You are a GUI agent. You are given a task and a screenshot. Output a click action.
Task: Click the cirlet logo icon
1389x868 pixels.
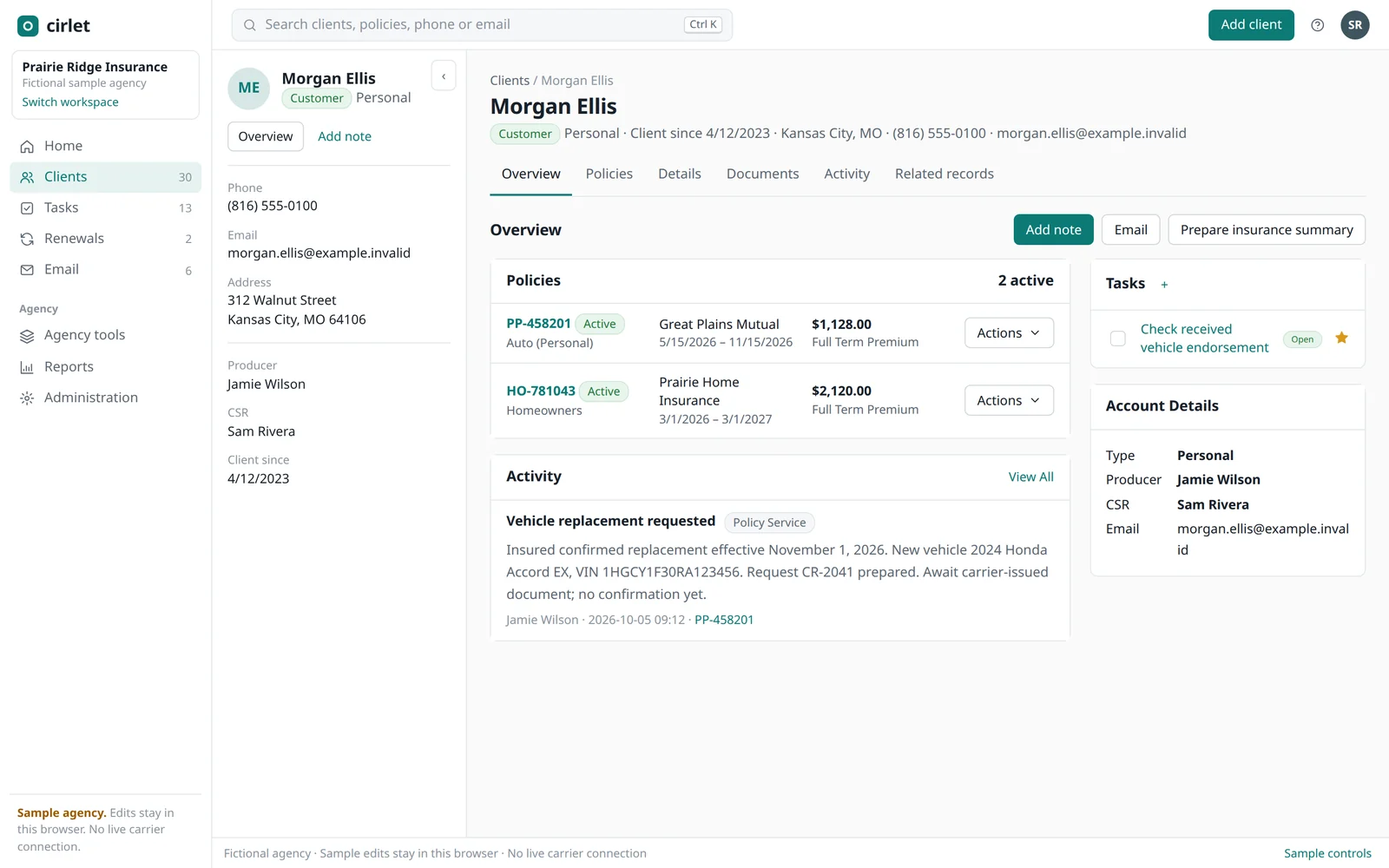28,26
